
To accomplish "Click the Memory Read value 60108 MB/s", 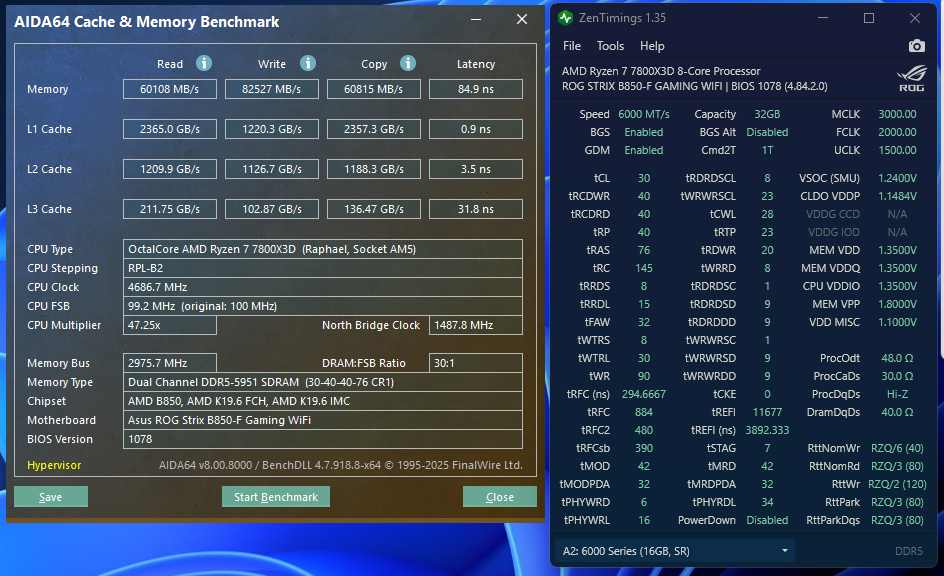I will point(170,89).
